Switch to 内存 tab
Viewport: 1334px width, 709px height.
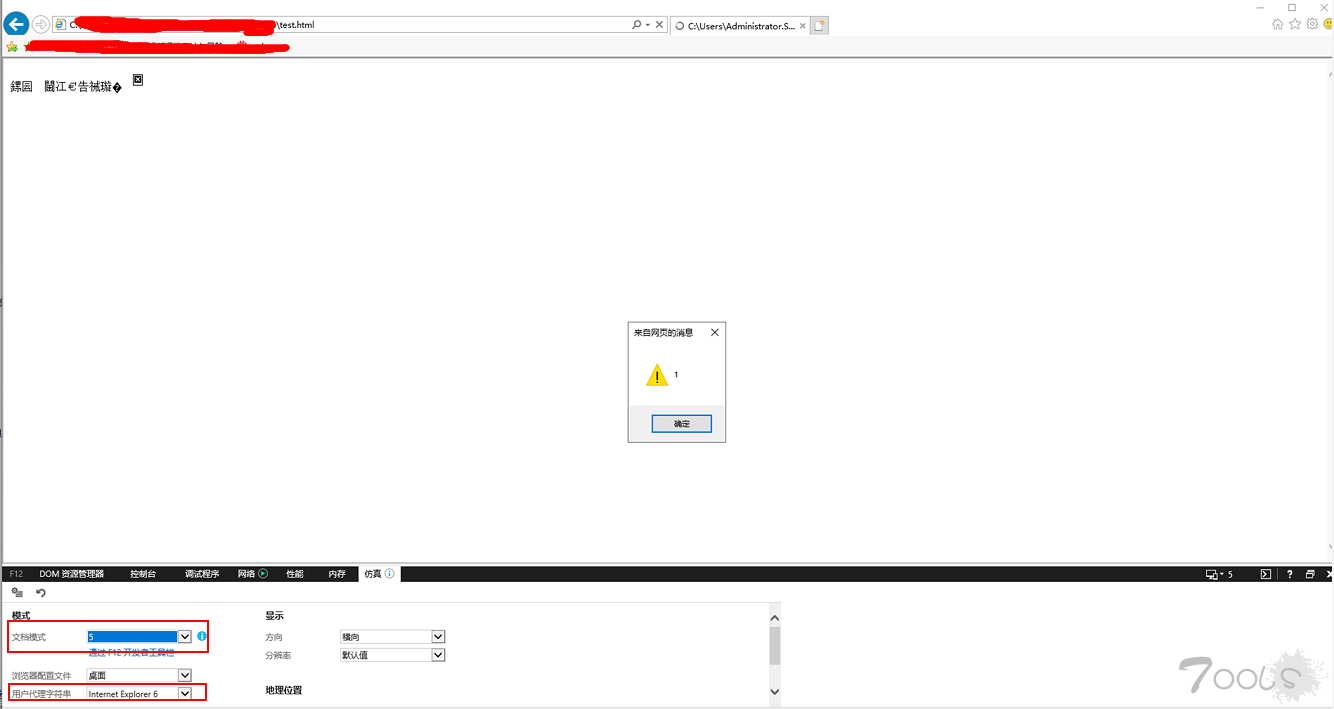337,574
